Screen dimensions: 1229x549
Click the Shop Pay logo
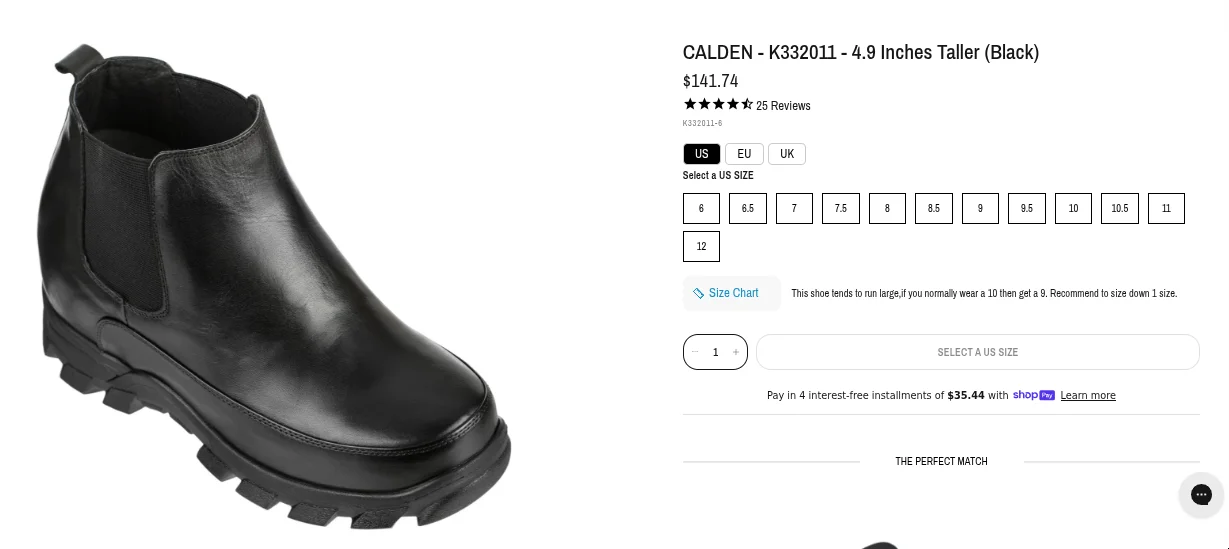[x=1034, y=395]
